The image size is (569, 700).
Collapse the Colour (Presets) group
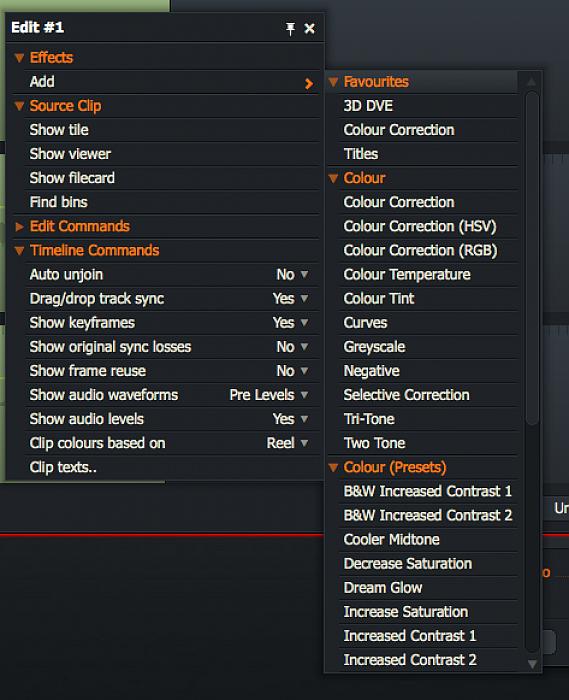coord(333,467)
